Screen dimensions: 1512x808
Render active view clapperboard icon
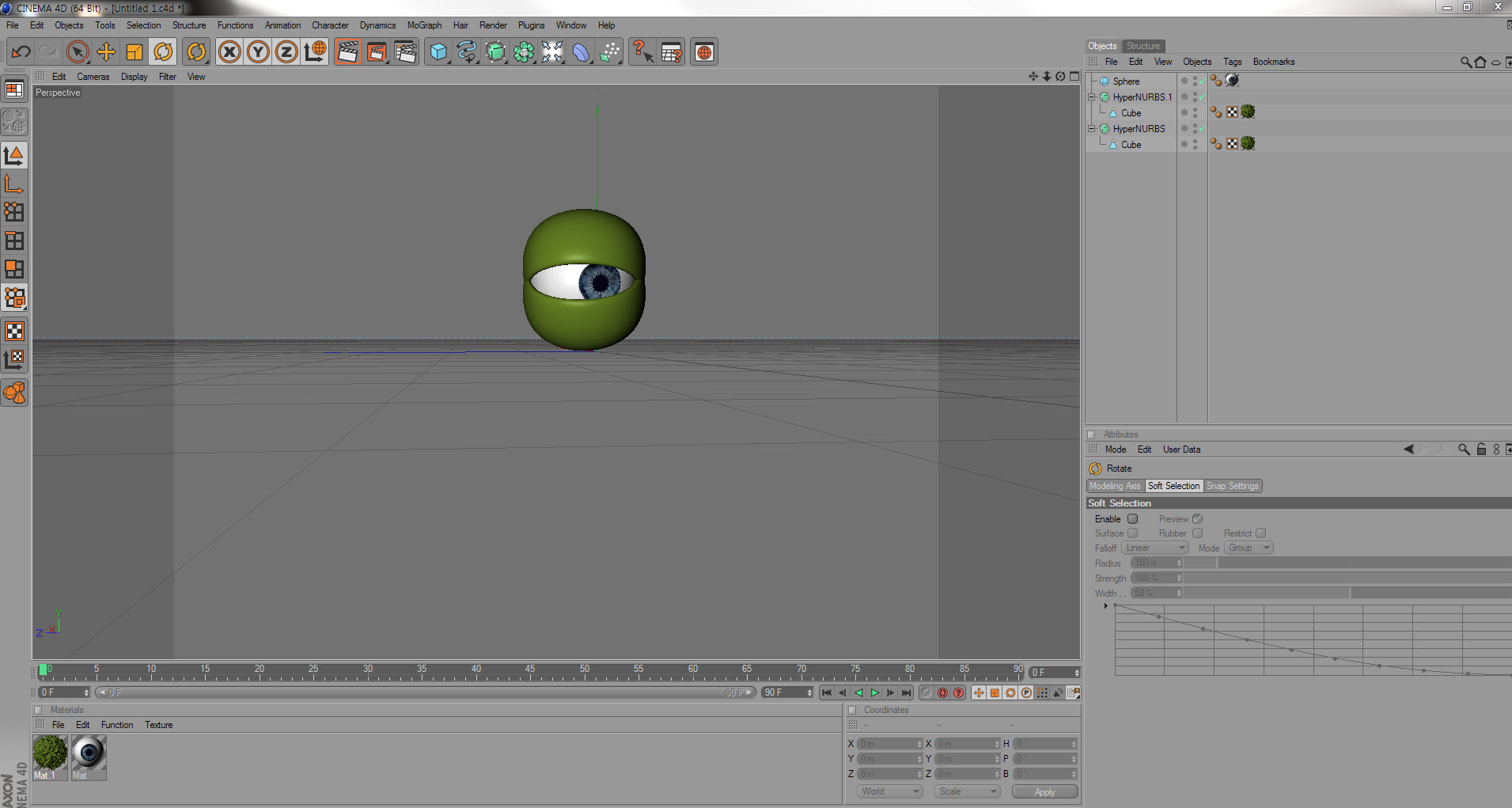coord(347,52)
